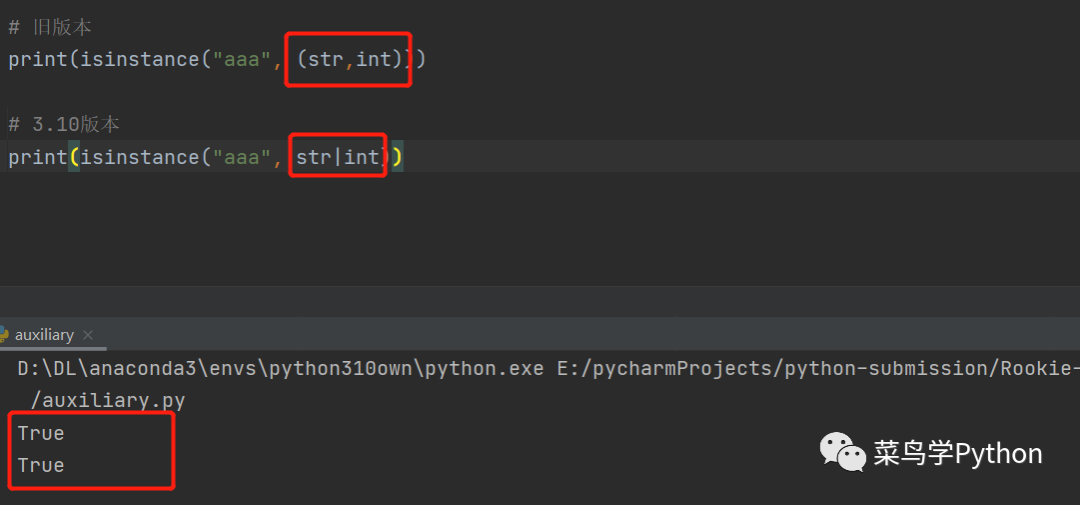Click the empty editor area below the code
The image size is (1080, 505).
[x=540, y=230]
